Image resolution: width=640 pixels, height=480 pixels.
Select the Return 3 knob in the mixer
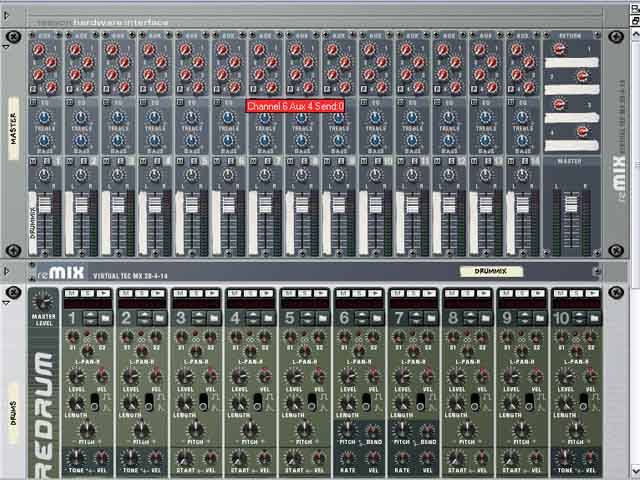click(559, 104)
